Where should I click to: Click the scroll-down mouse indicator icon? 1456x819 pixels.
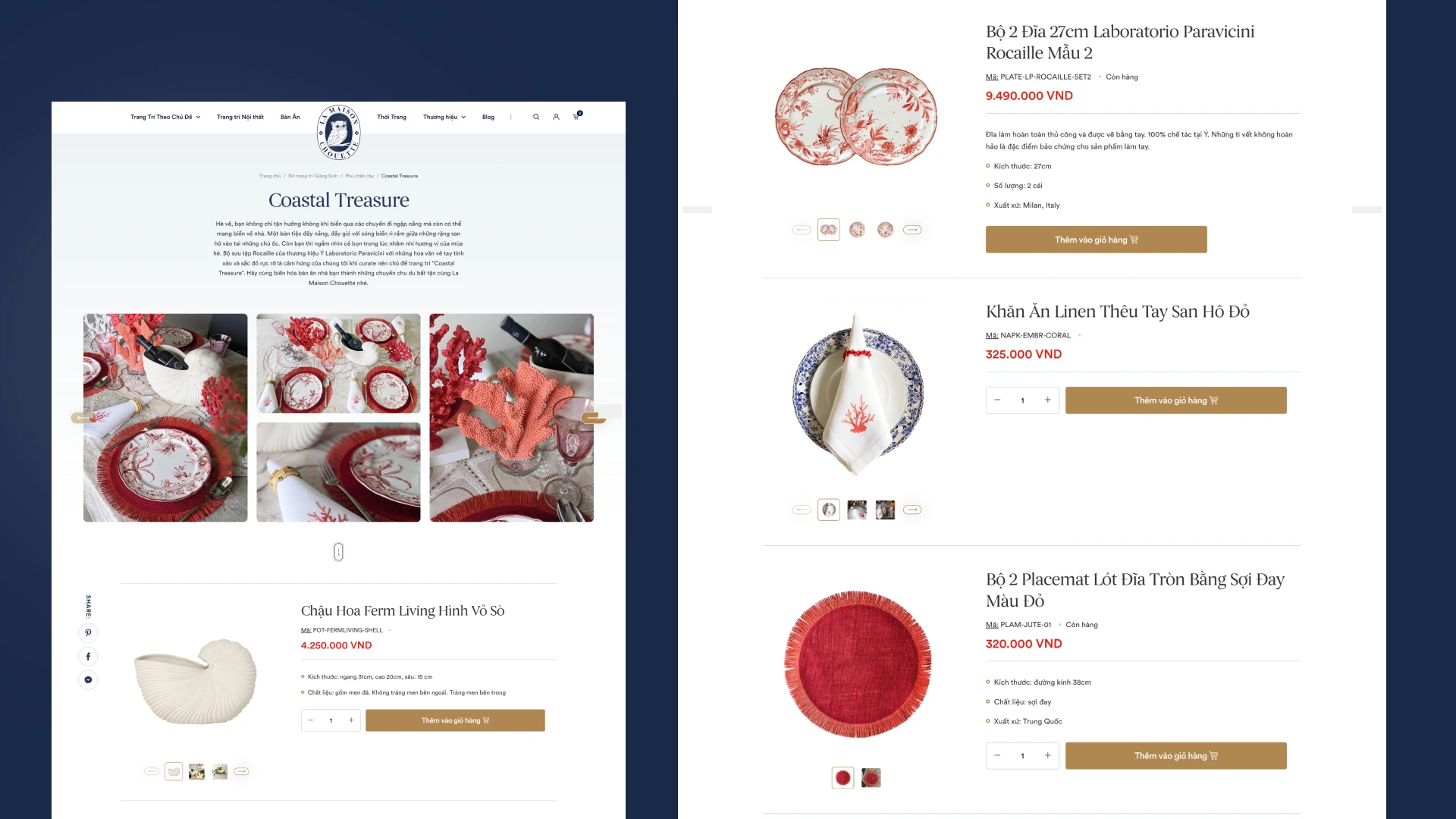(x=338, y=551)
